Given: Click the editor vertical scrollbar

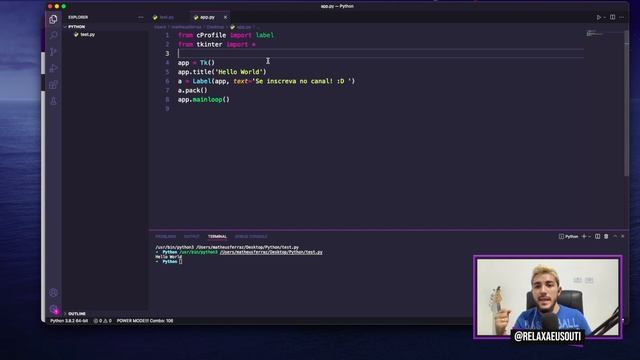Looking at the screenshot, I should [627, 102].
